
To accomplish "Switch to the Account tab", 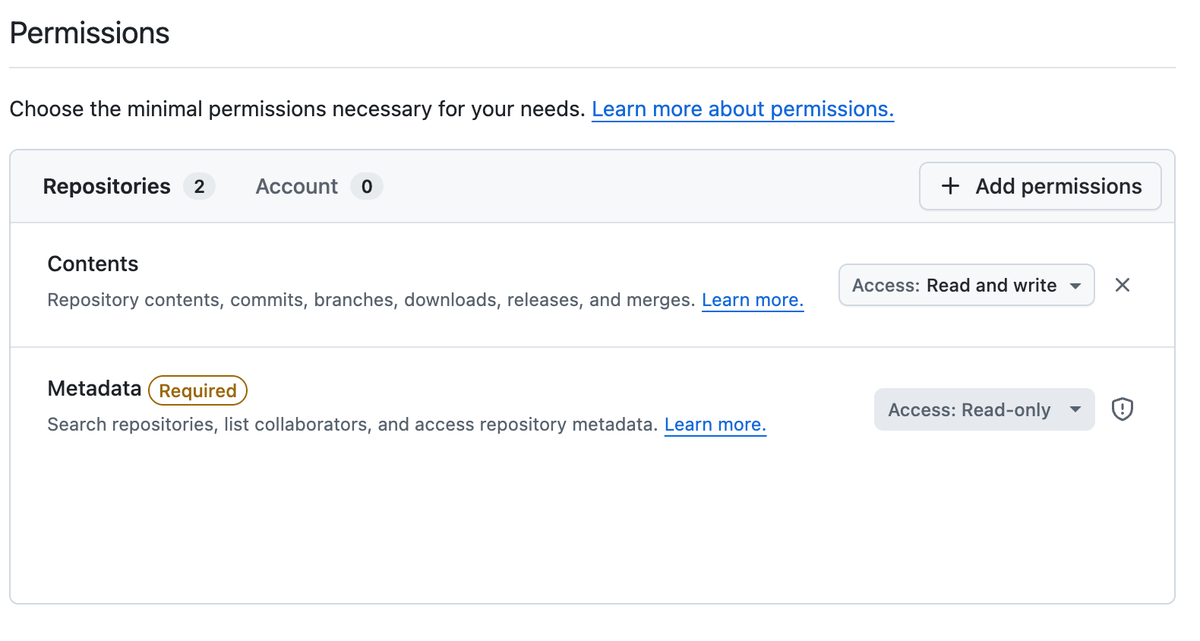I will pyautogui.click(x=319, y=186).
